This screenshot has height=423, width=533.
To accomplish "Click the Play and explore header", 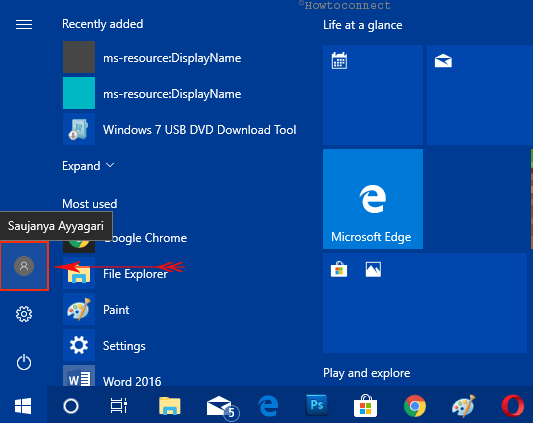I will [x=366, y=373].
